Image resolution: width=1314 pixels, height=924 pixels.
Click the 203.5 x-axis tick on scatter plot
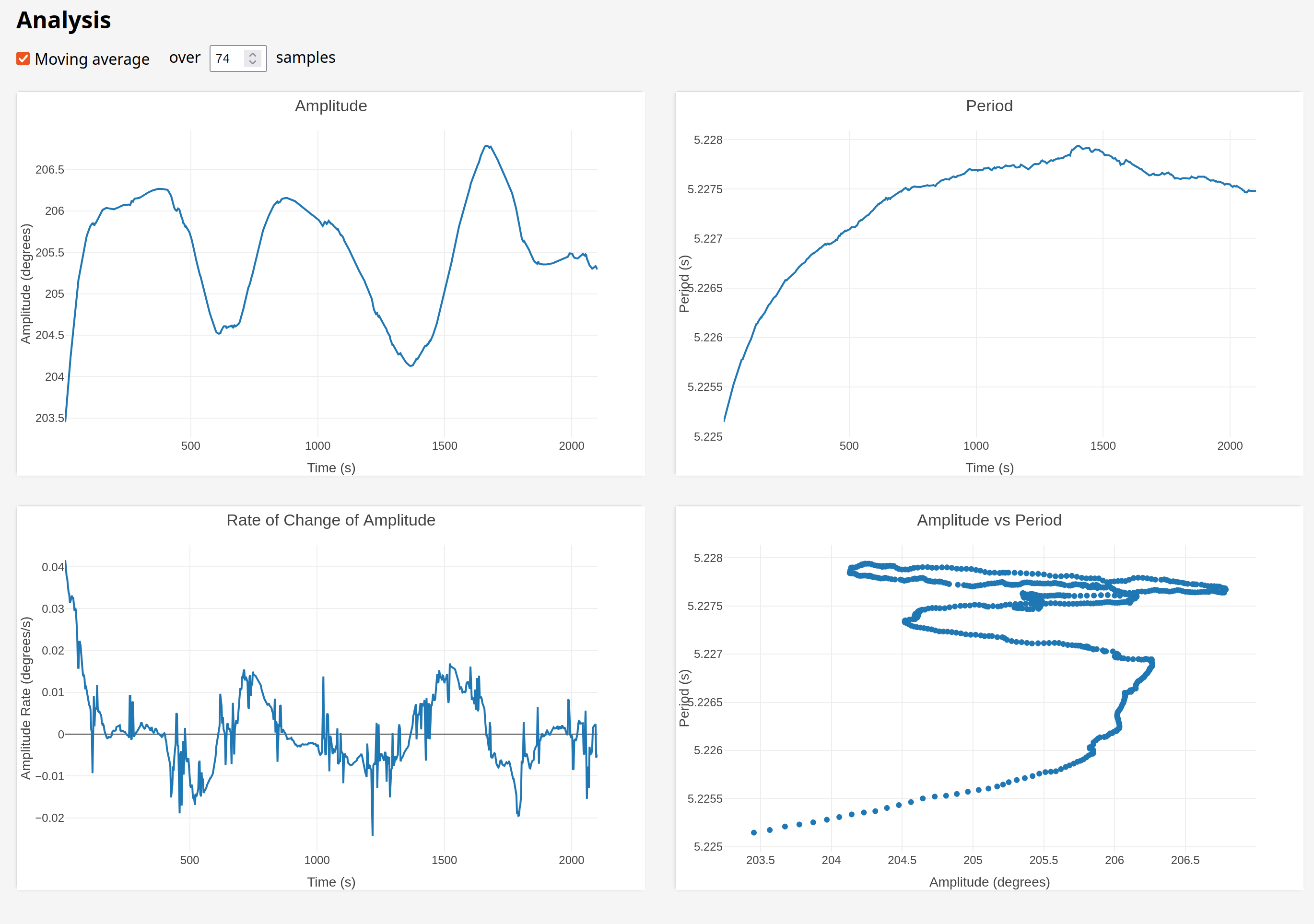760,860
